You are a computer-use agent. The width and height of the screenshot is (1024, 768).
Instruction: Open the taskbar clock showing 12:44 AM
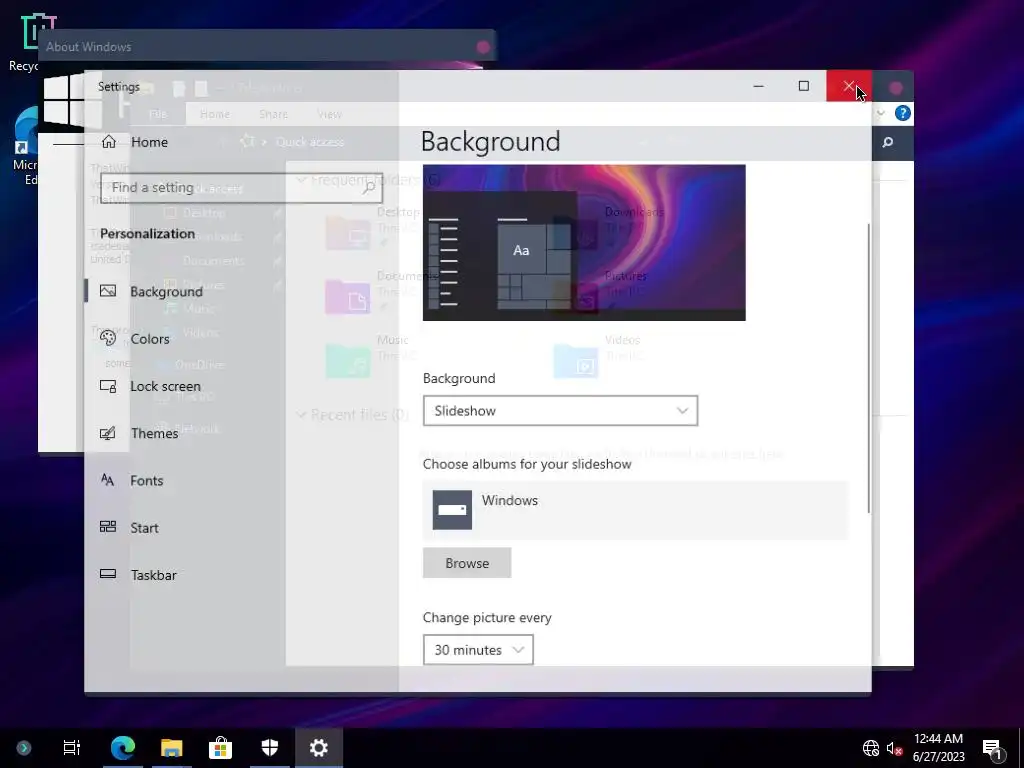pos(938,748)
